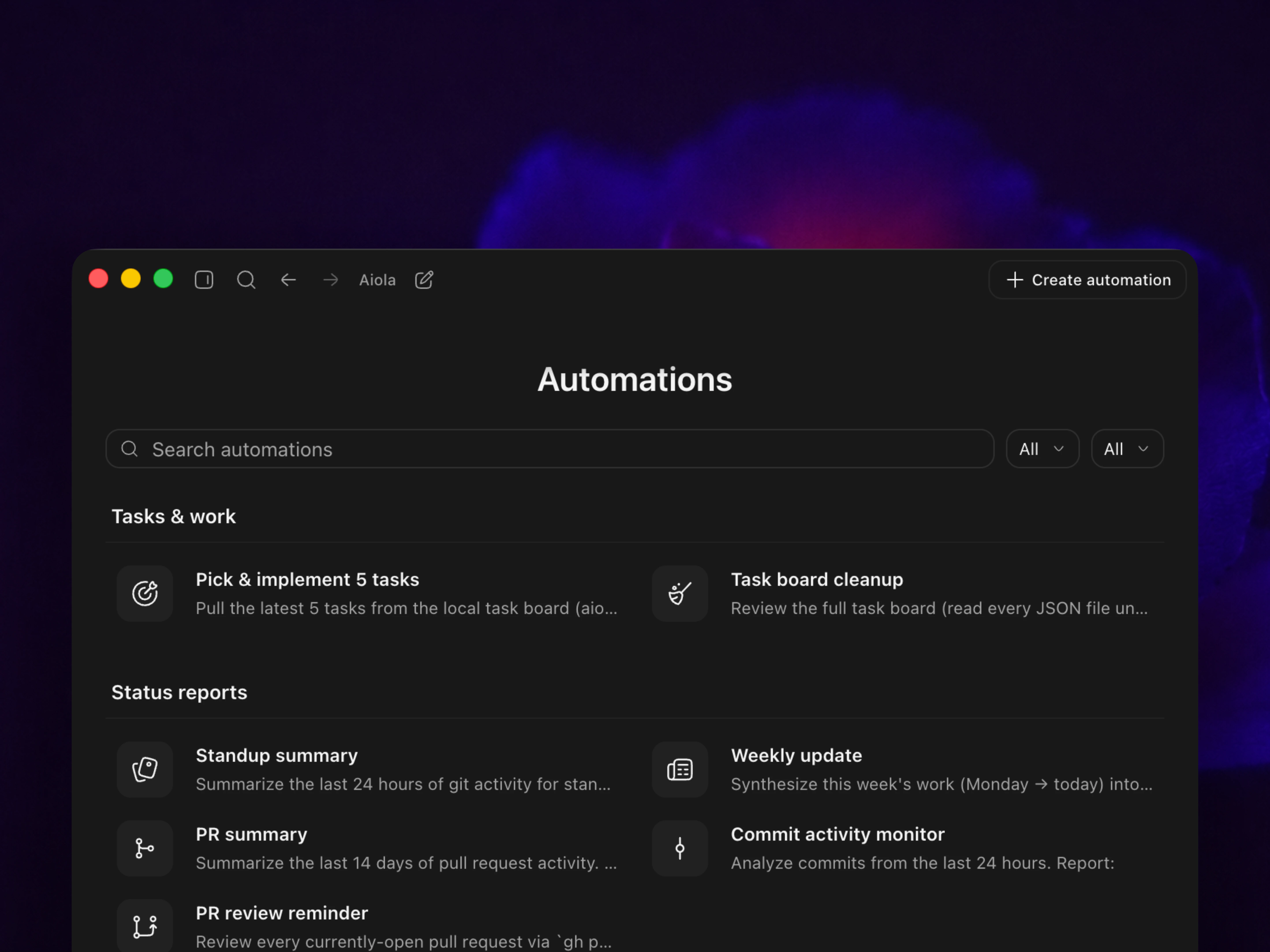Viewport: 1270px width, 952px height.
Task: Click the magnifier icon in the search field
Action: (x=130, y=449)
